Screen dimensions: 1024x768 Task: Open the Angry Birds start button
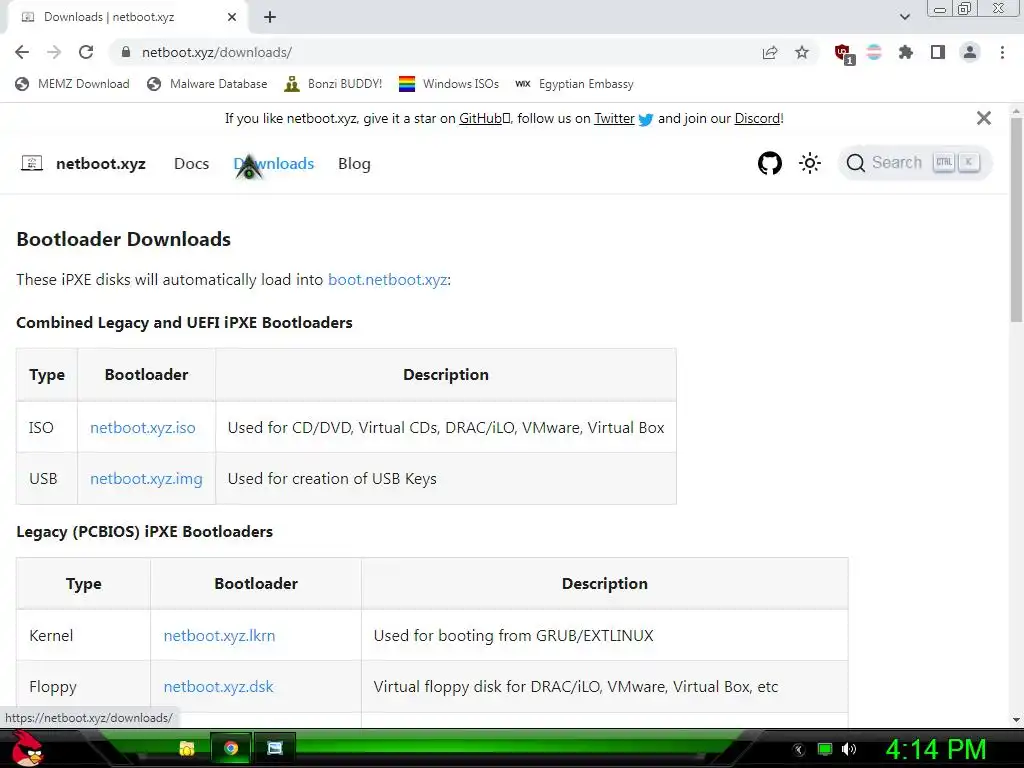tap(26, 748)
